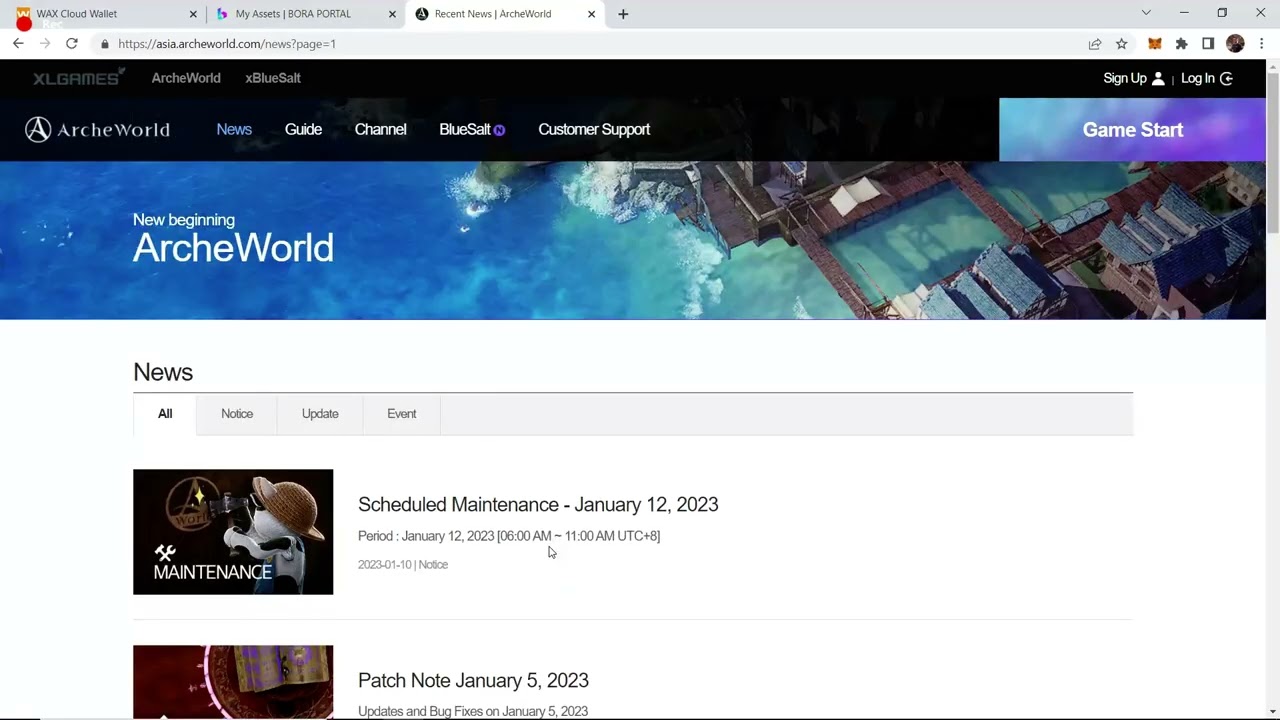Open the Maintenance article thumbnail
Viewport: 1280px width, 720px height.
coord(233,532)
